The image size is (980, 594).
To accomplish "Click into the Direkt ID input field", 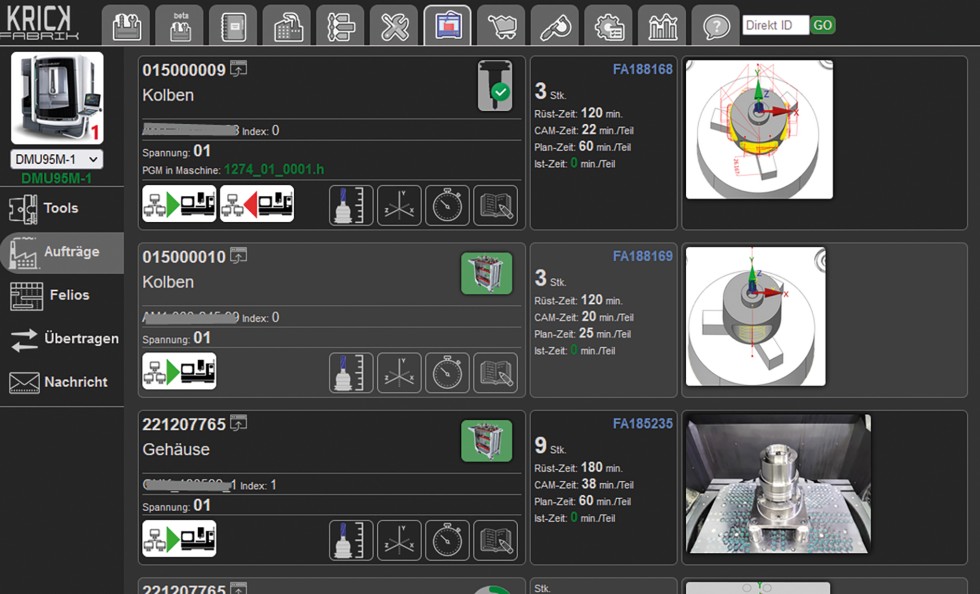I will coord(775,25).
